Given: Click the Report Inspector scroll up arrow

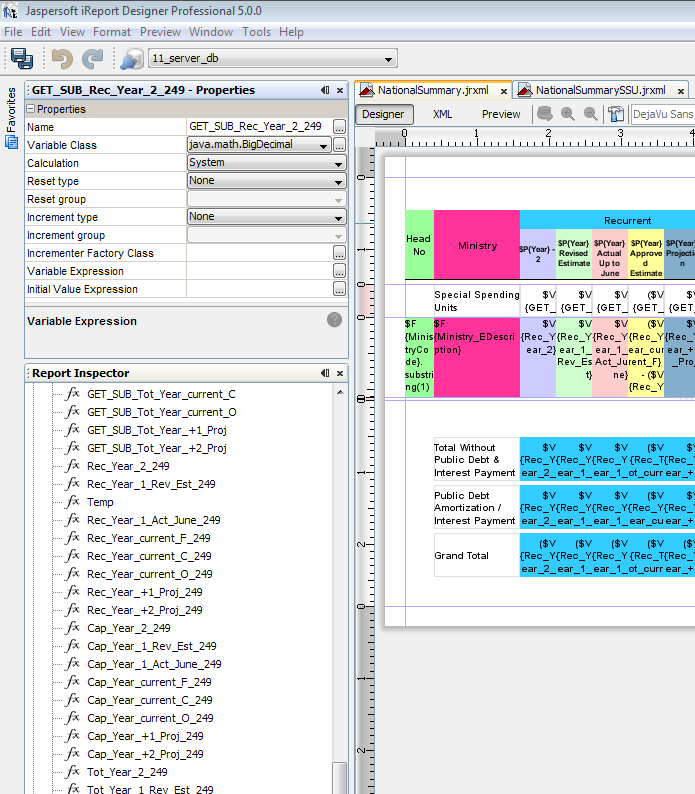Looking at the screenshot, I should 340,392.
